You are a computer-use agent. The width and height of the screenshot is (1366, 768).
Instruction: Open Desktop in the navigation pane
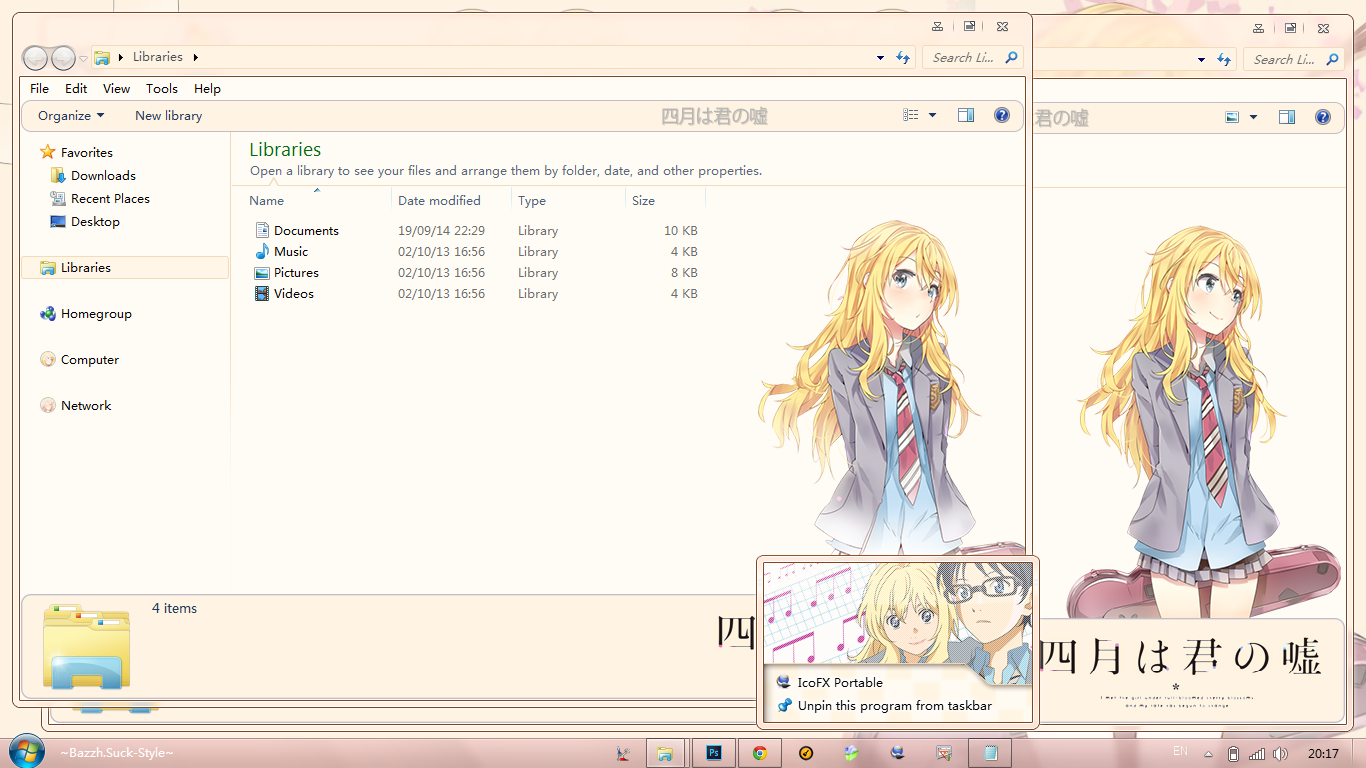[85, 222]
